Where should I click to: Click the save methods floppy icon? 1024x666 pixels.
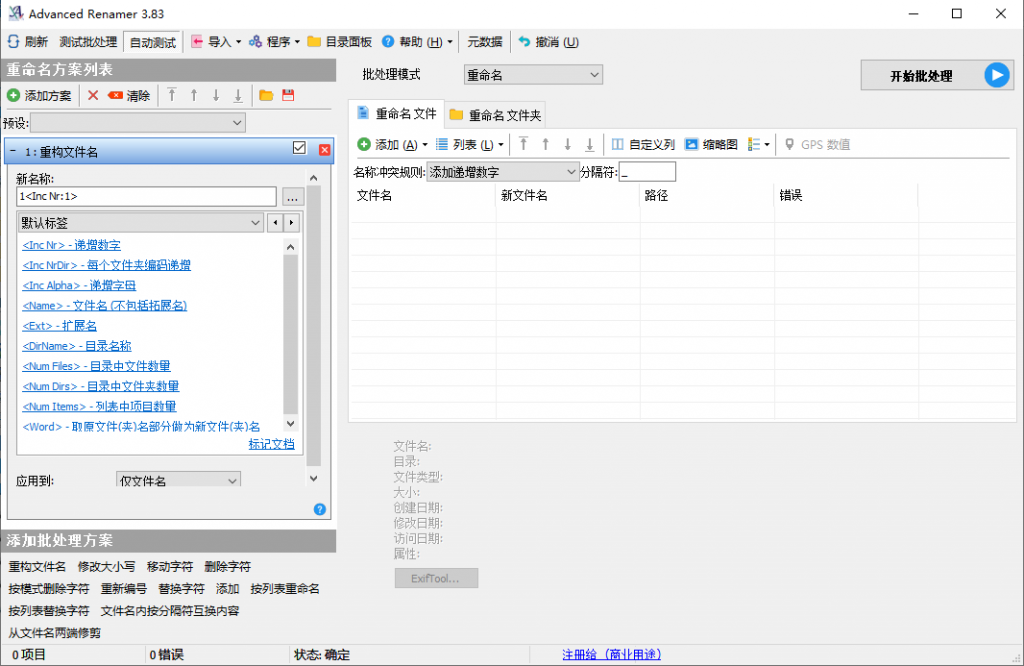click(x=288, y=95)
